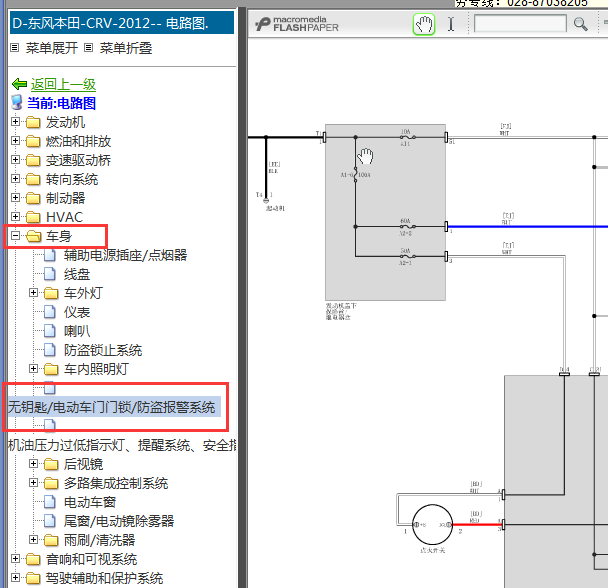Viewport: 608px width, 588px height.
Task: Expand the 燃油和排放 folder
Action: click(x=15, y=141)
